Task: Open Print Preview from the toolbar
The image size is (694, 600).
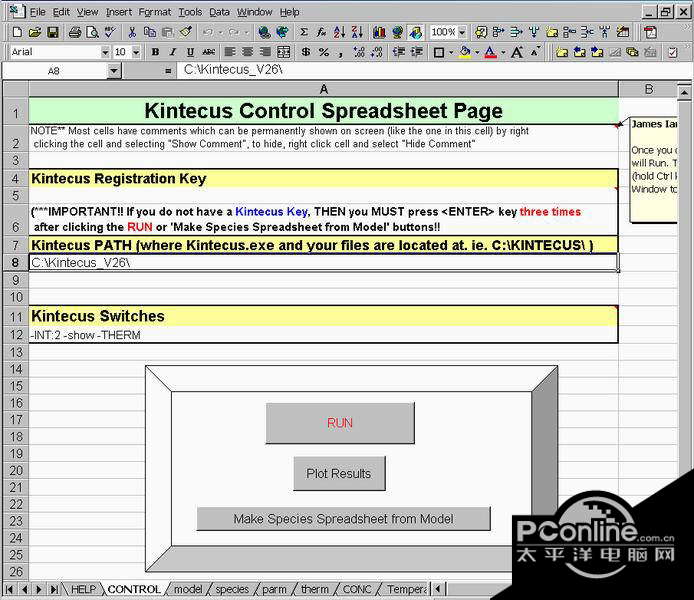Action: [93, 32]
